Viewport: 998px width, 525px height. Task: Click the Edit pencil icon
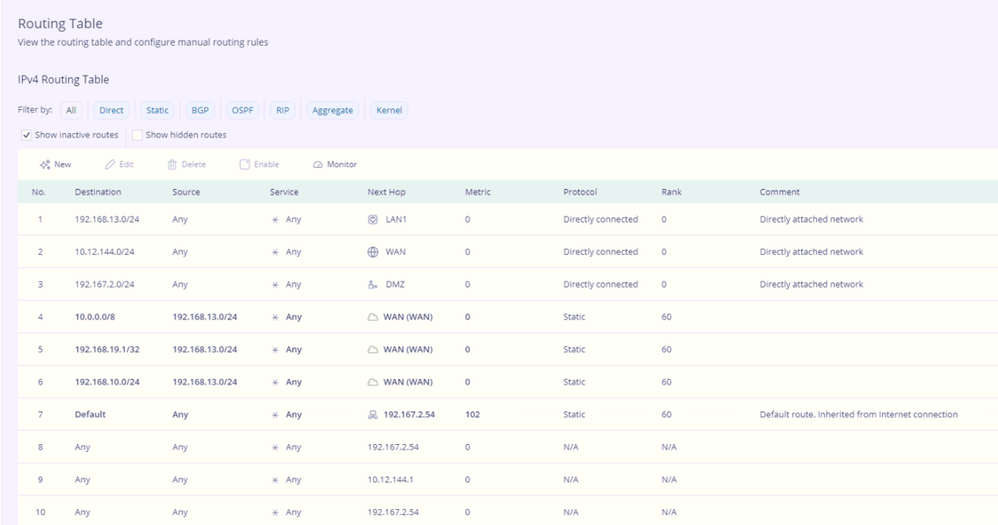tap(110, 164)
